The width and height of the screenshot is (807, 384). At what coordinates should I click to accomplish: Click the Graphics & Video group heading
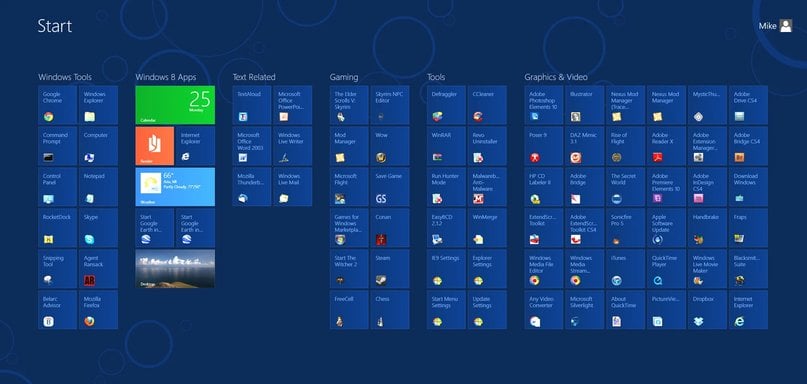tap(556, 77)
